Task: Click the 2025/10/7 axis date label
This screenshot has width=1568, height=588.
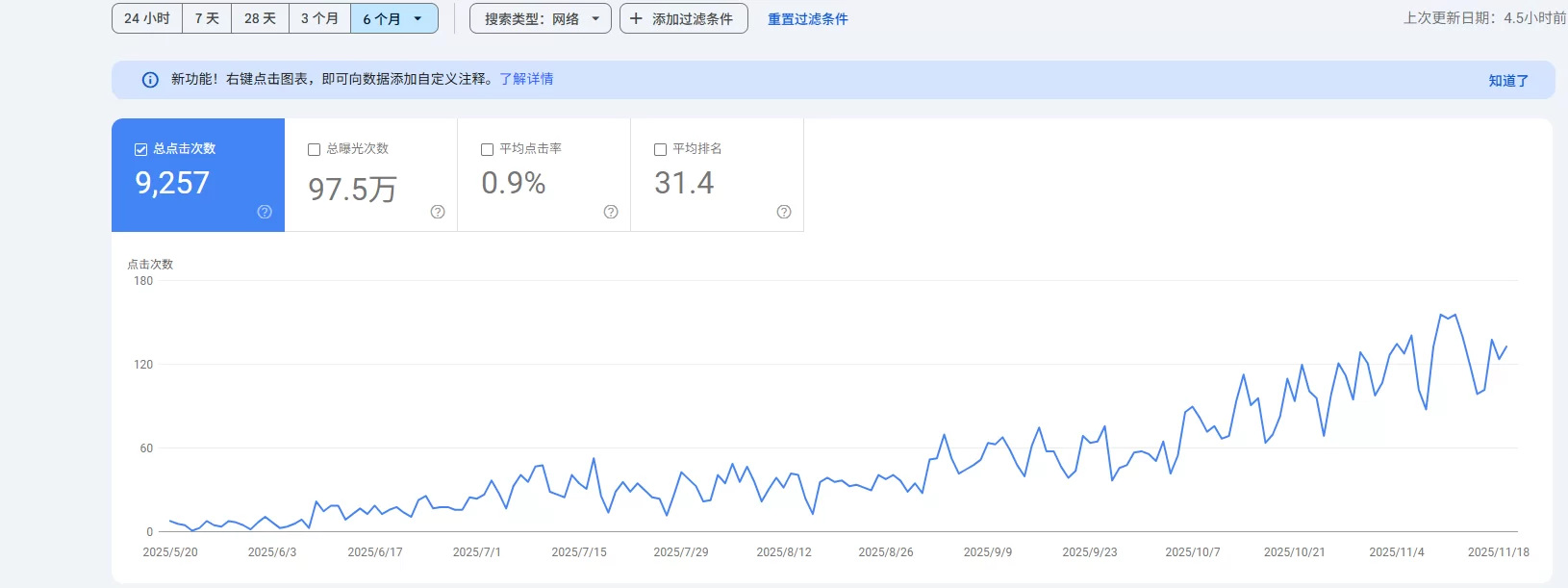Action: (x=1193, y=552)
